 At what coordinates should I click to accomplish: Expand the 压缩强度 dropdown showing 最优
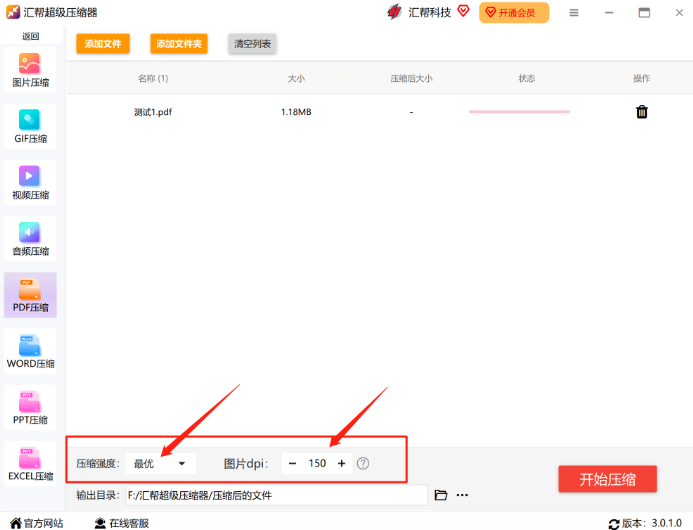click(160, 464)
